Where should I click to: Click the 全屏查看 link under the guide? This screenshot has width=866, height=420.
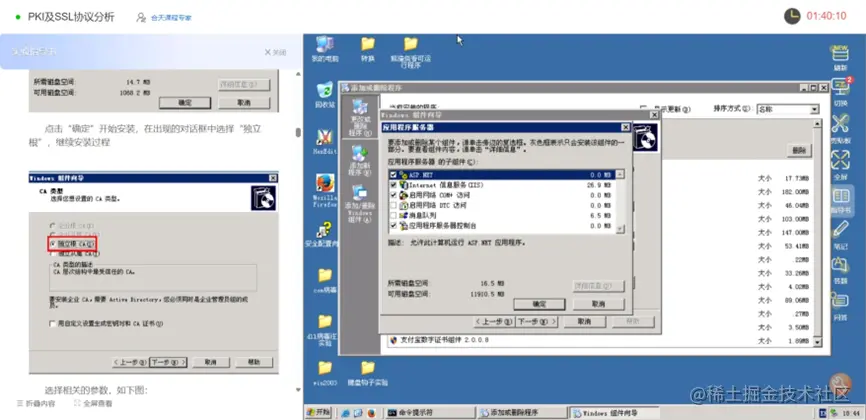pos(93,403)
